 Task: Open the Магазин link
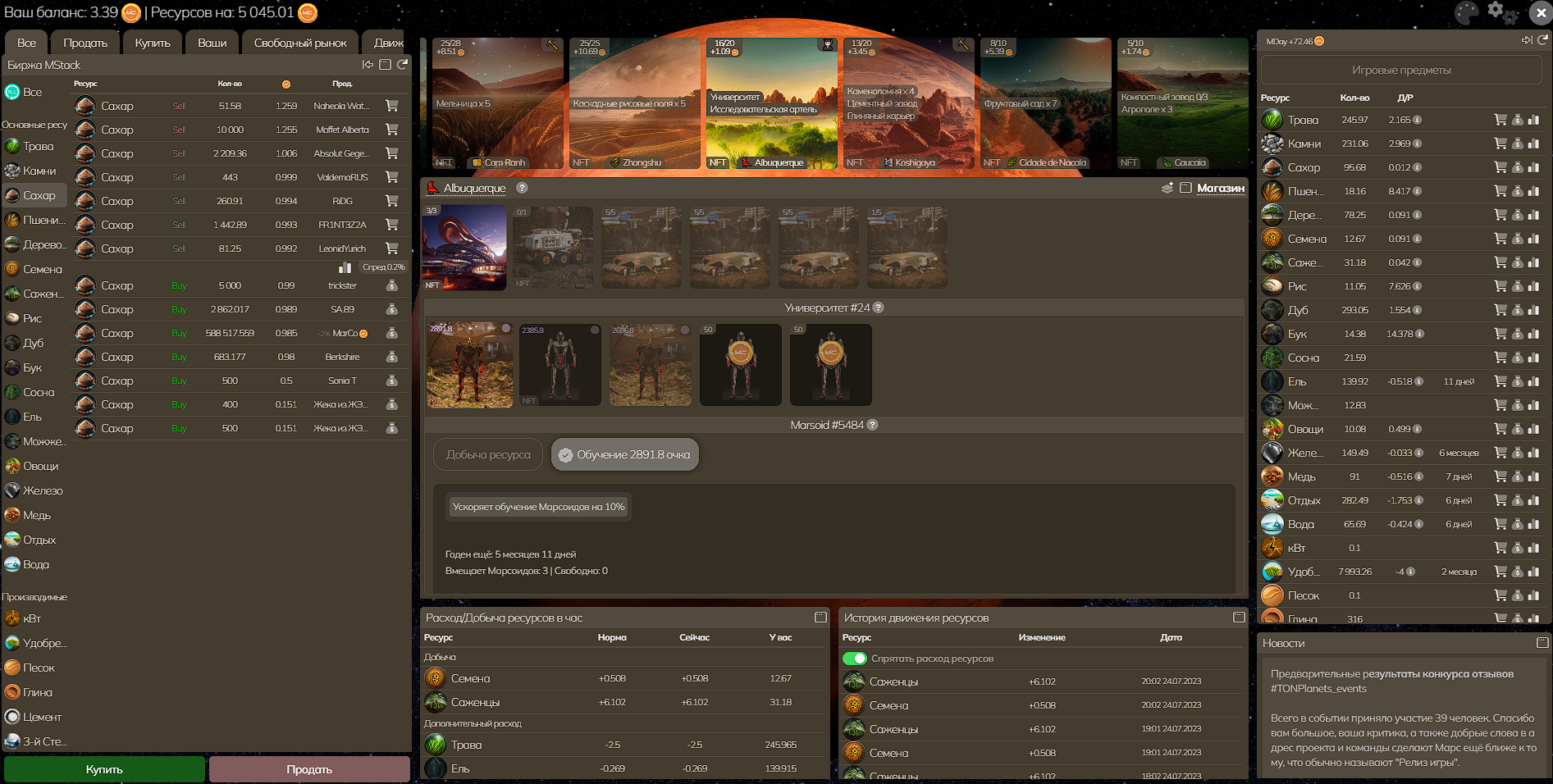(x=1221, y=188)
